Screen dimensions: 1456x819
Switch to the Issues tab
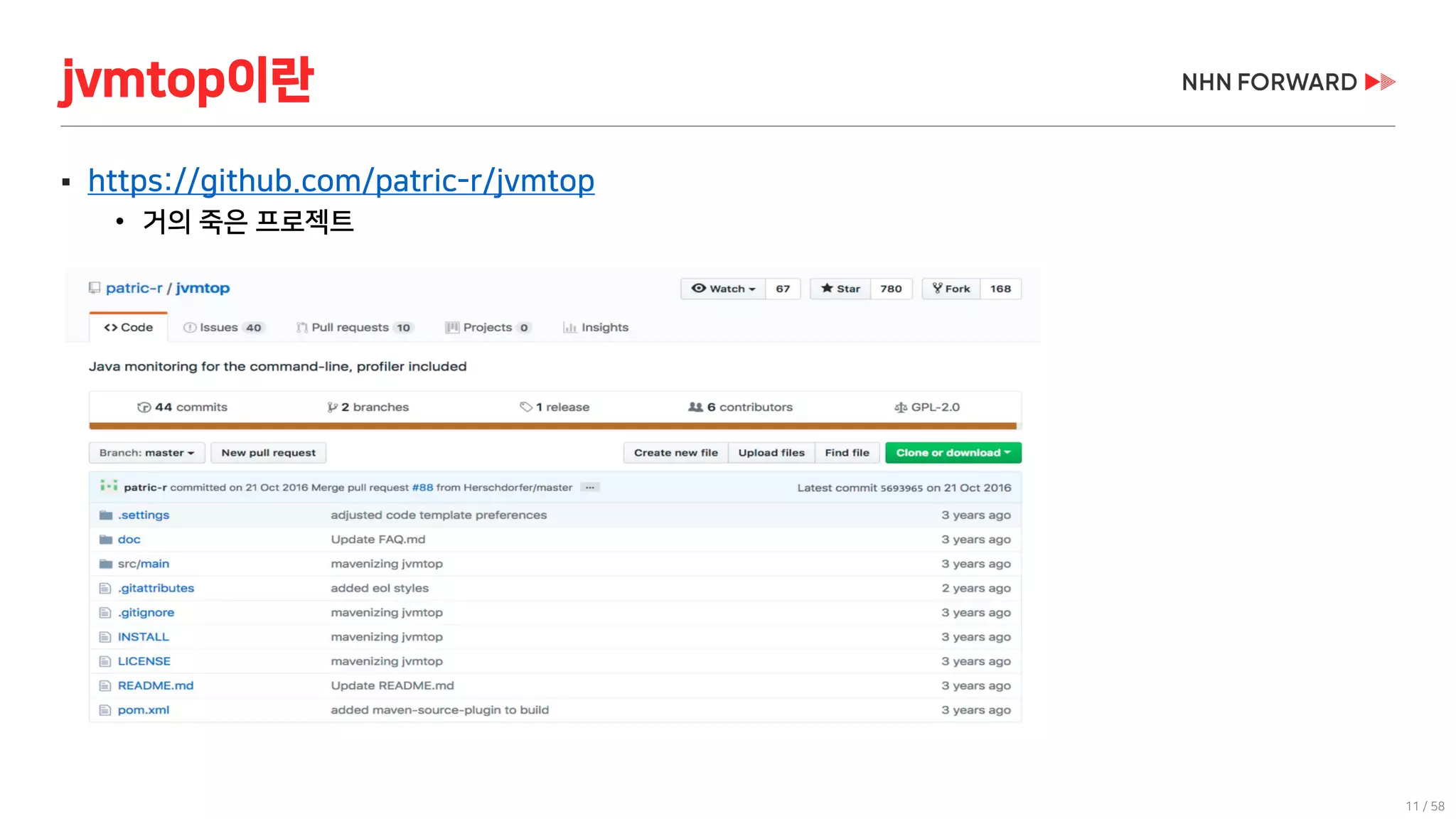coord(223,327)
